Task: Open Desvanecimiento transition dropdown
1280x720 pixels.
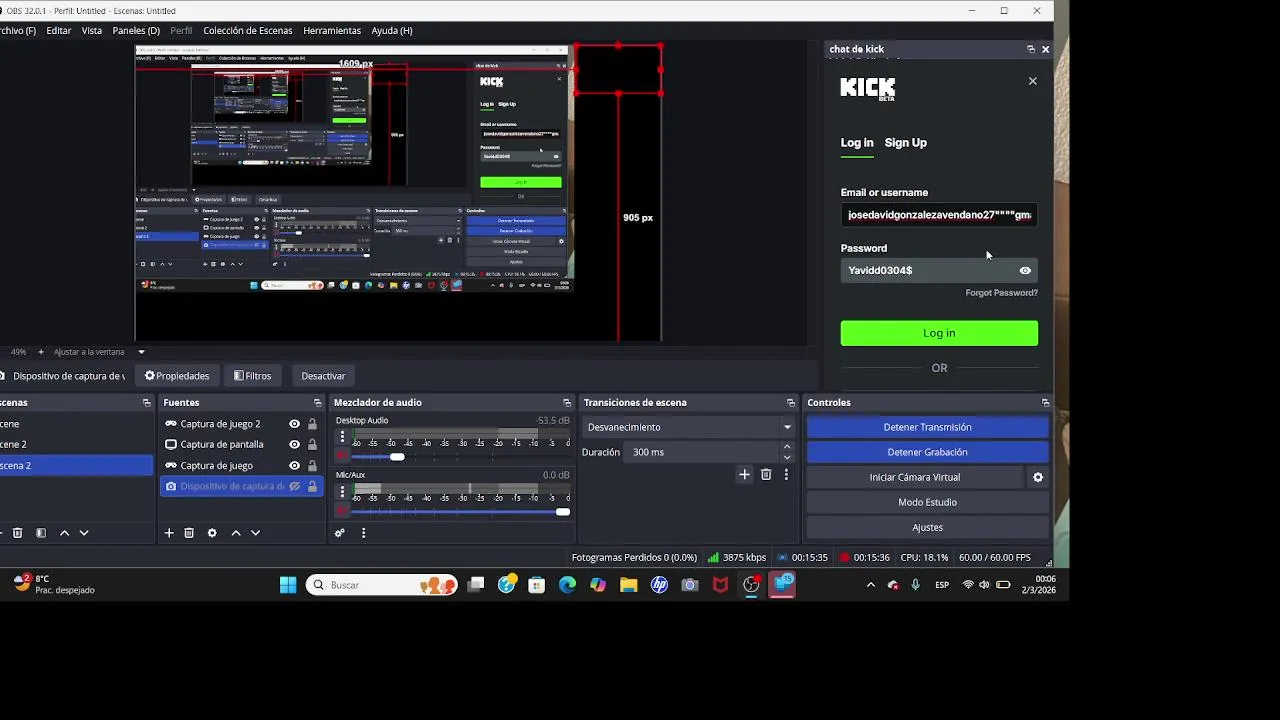Action: pyautogui.click(x=689, y=427)
